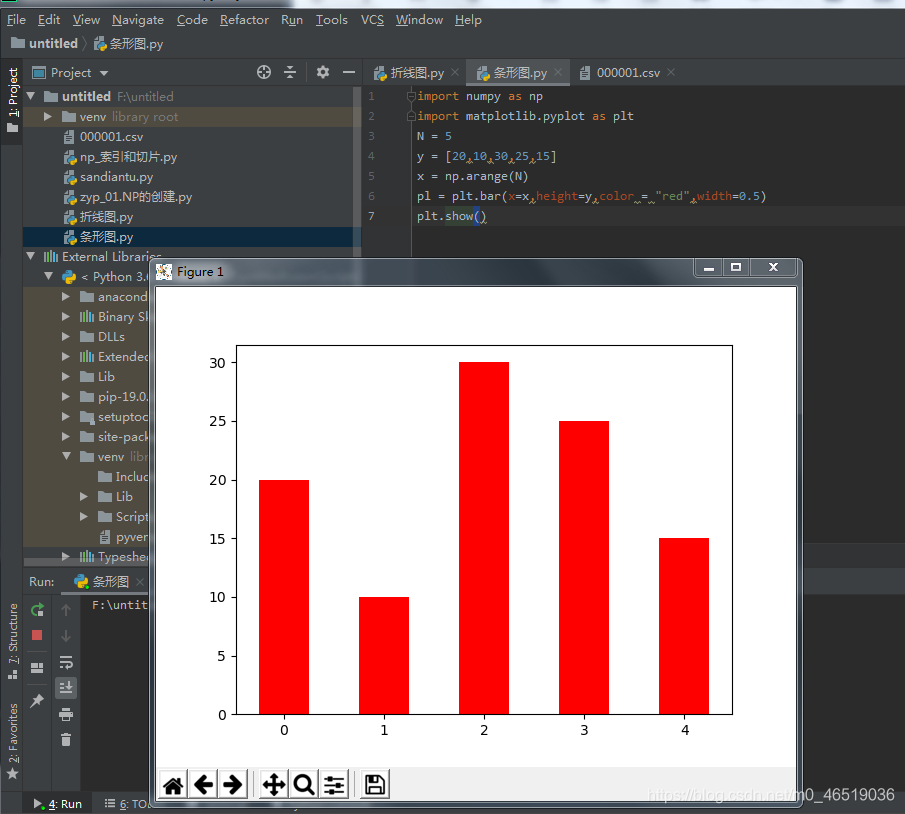Restore layout icon in the Run panel
The image size is (905, 814).
tap(37, 668)
